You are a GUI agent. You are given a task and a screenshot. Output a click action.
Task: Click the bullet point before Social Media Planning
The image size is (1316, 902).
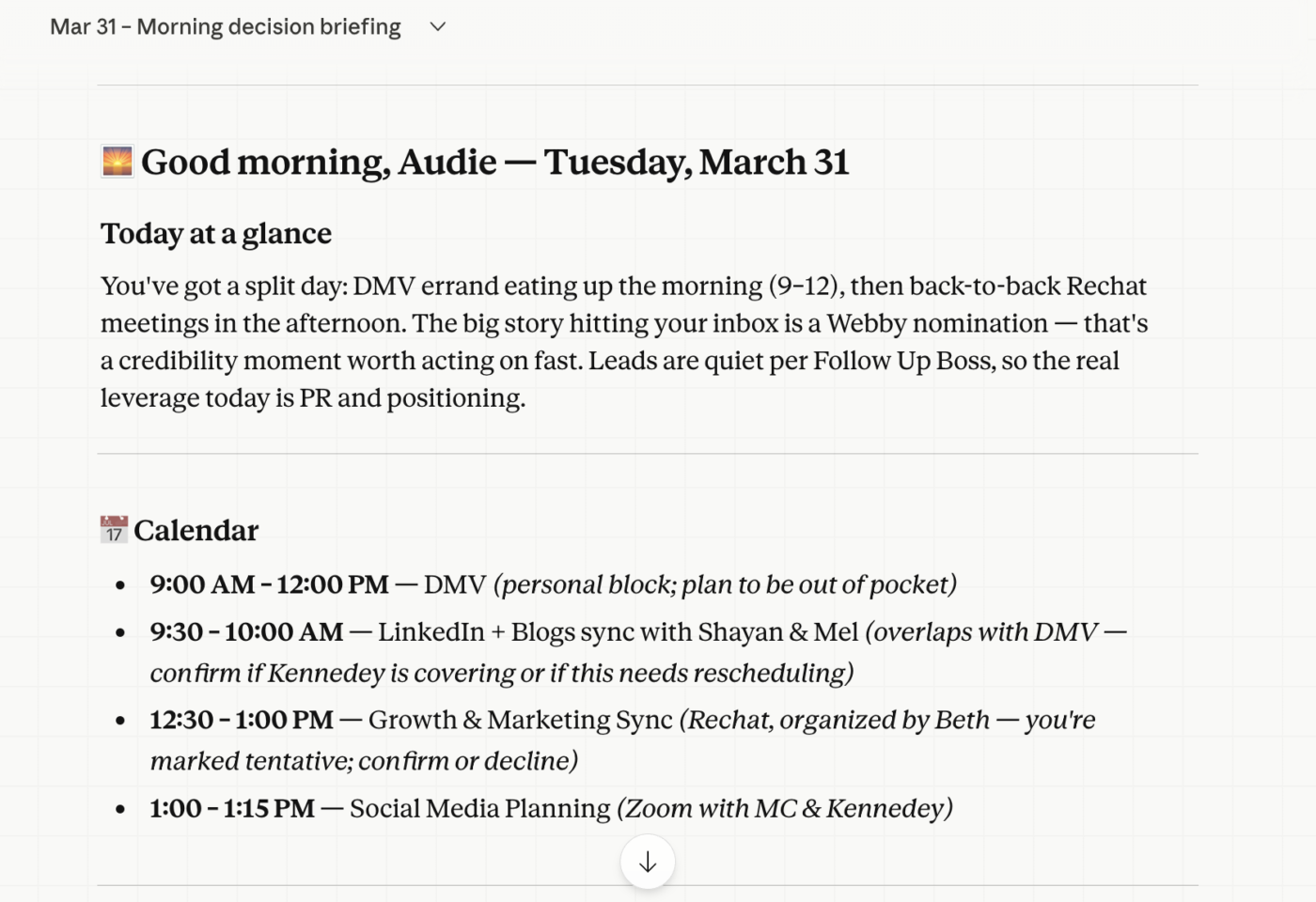(x=120, y=809)
